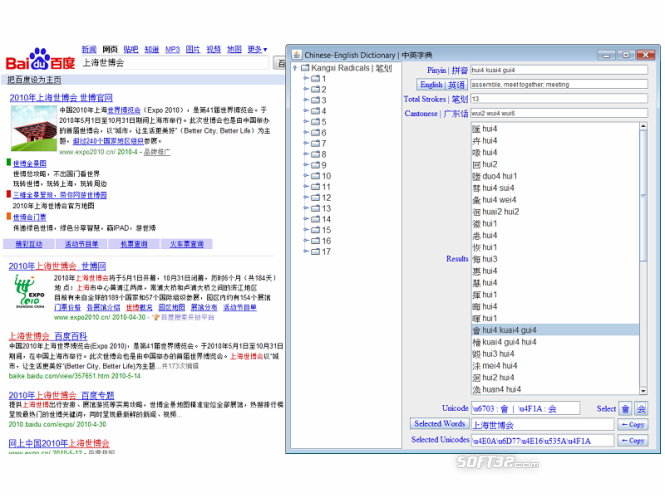Click the Selected Words text field
This screenshot has height=498, width=665.
542,425
